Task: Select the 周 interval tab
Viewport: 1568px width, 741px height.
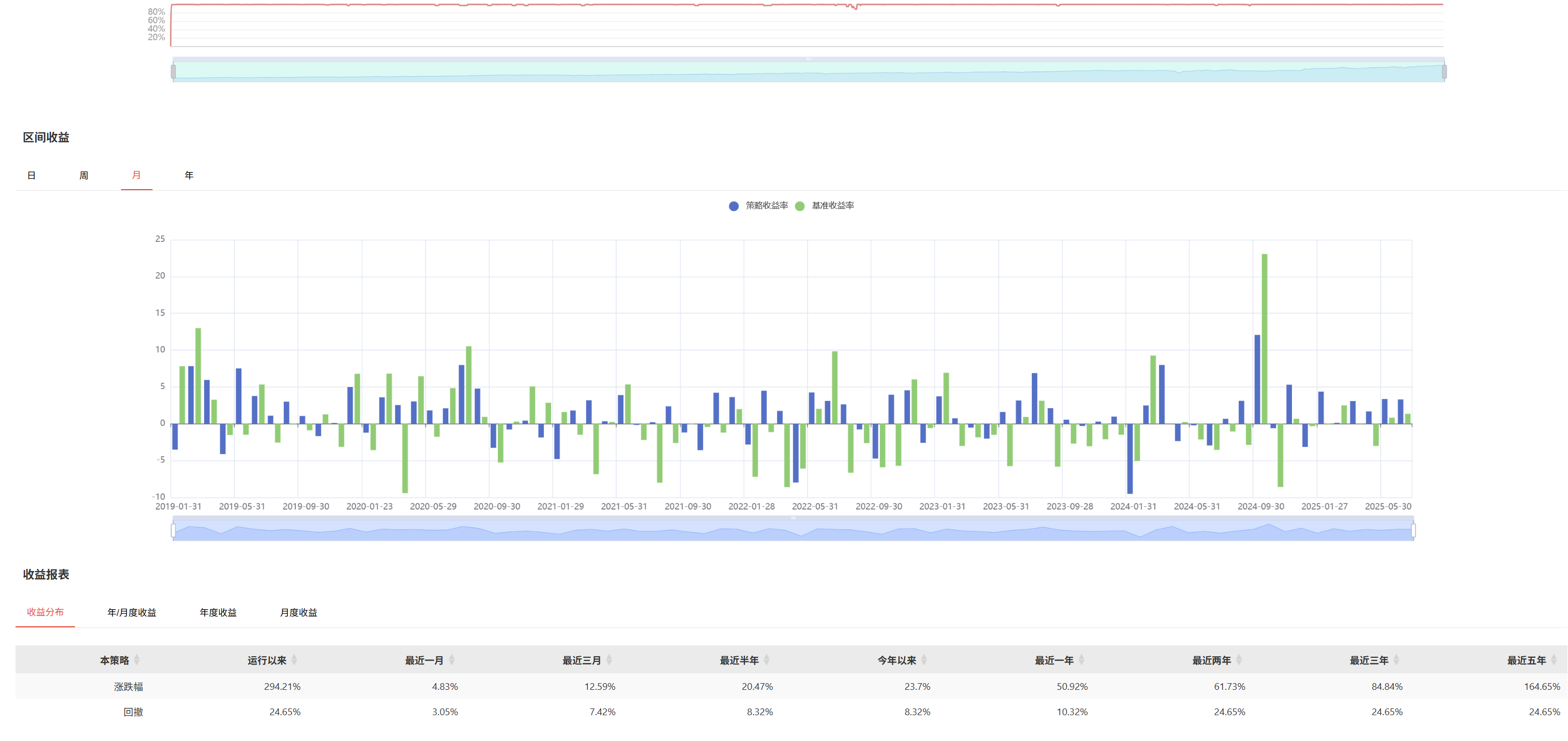Action: 84,176
